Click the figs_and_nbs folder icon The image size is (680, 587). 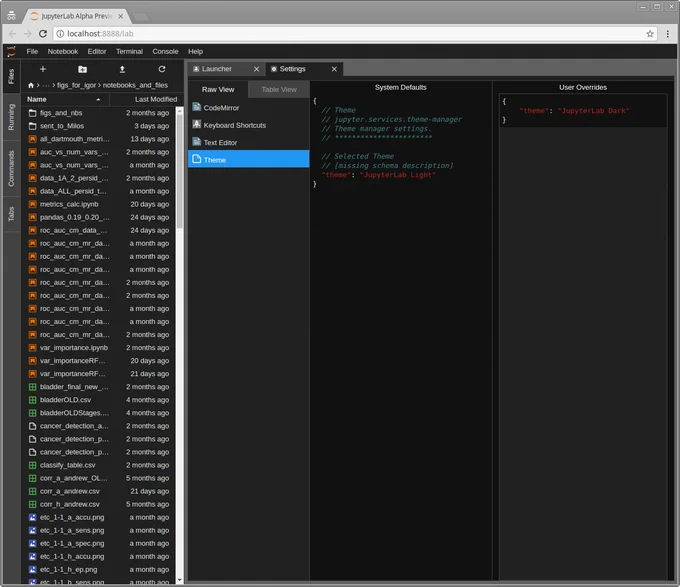(32, 113)
